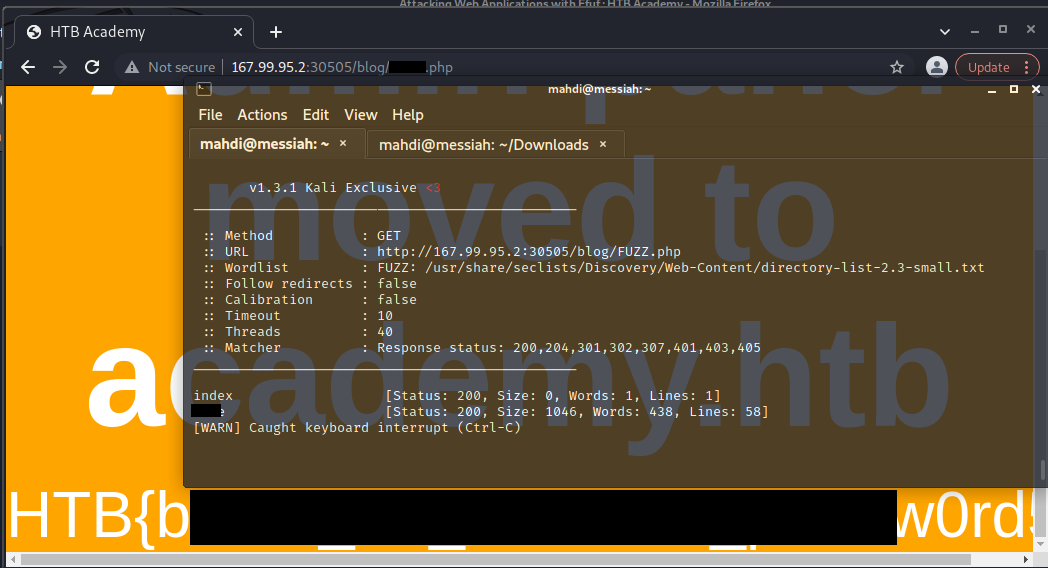Click the 'Not secure' label in address bar
Screen dimensions: 1048x568
181,67
